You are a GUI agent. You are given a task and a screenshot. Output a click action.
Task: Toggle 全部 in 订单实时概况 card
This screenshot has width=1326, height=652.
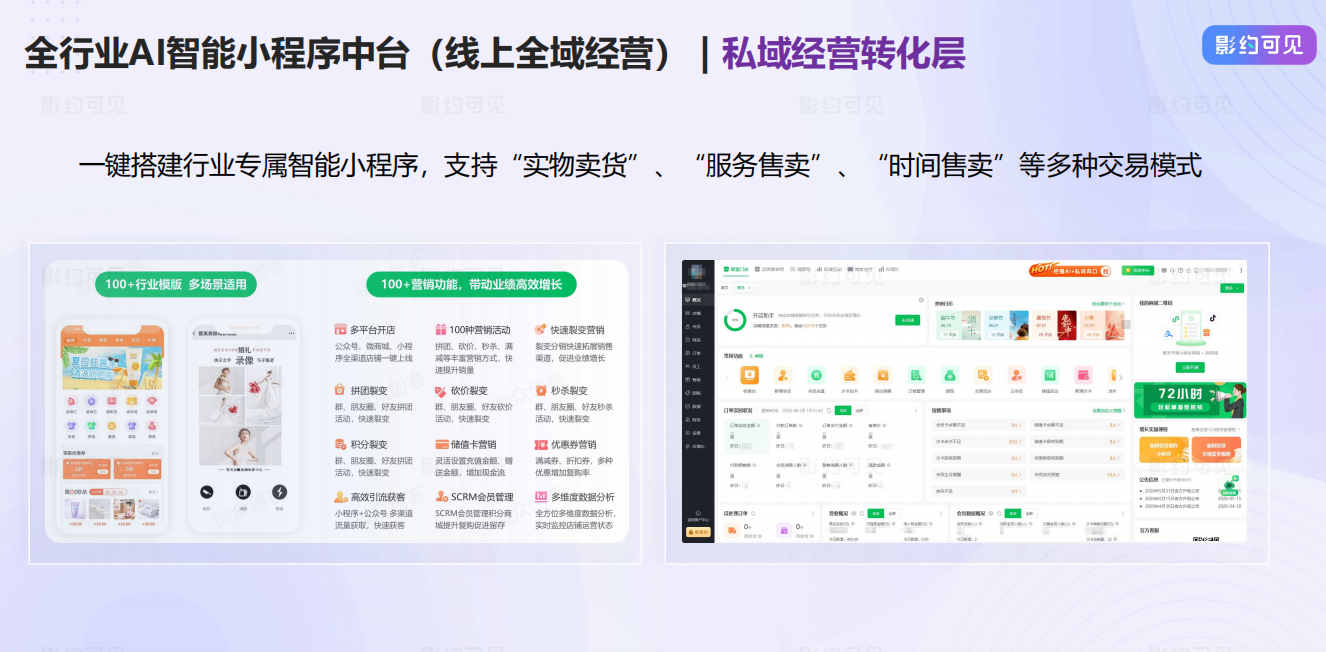coord(859,410)
